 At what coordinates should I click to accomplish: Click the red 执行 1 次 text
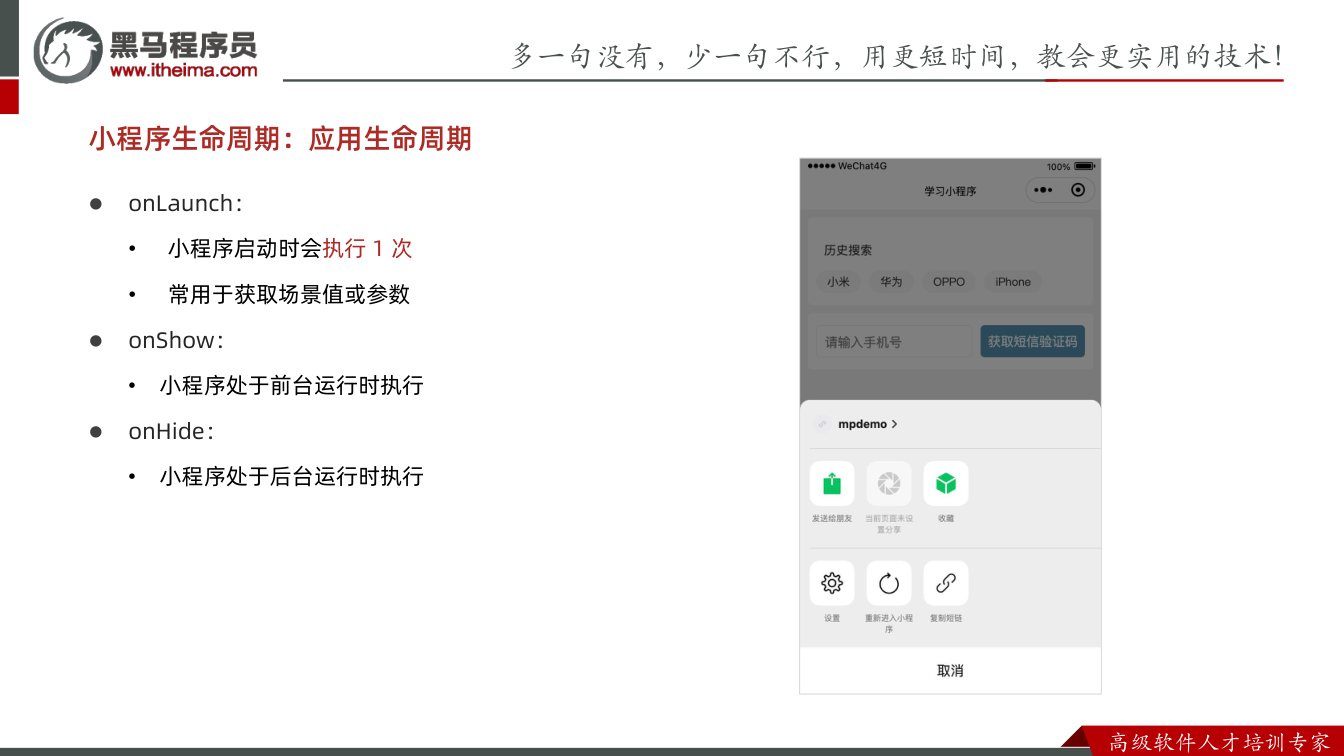point(367,248)
